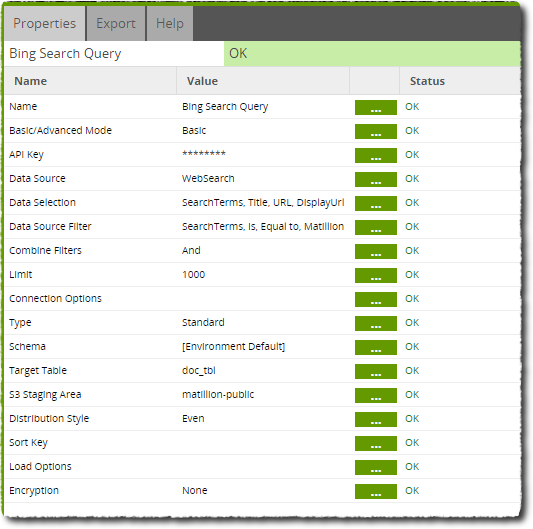Screen dimensions: 533x529
Task: Open the Help tab
Action: pyautogui.click(x=170, y=23)
